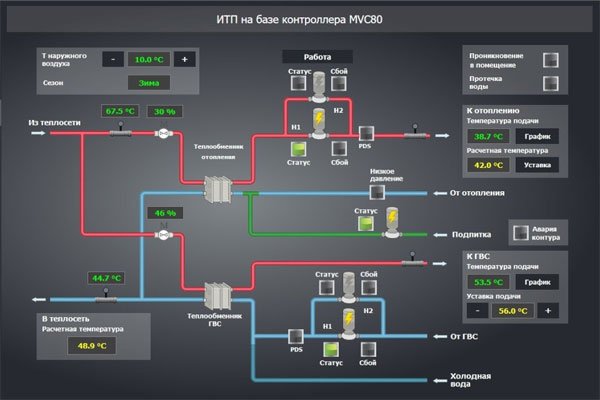Click ГВС pump Н2 Статус indicator
The width and height of the screenshot is (600, 400).
coord(326,287)
